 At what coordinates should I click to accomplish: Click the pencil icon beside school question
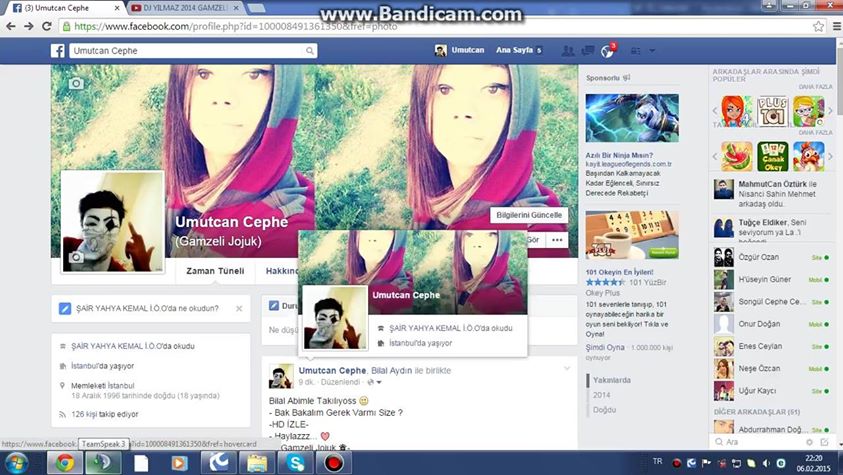click(x=65, y=308)
